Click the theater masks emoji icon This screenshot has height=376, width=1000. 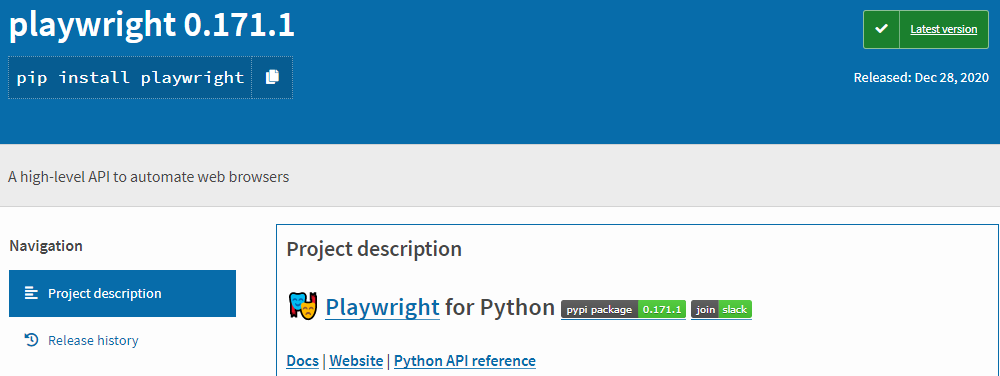[x=302, y=306]
